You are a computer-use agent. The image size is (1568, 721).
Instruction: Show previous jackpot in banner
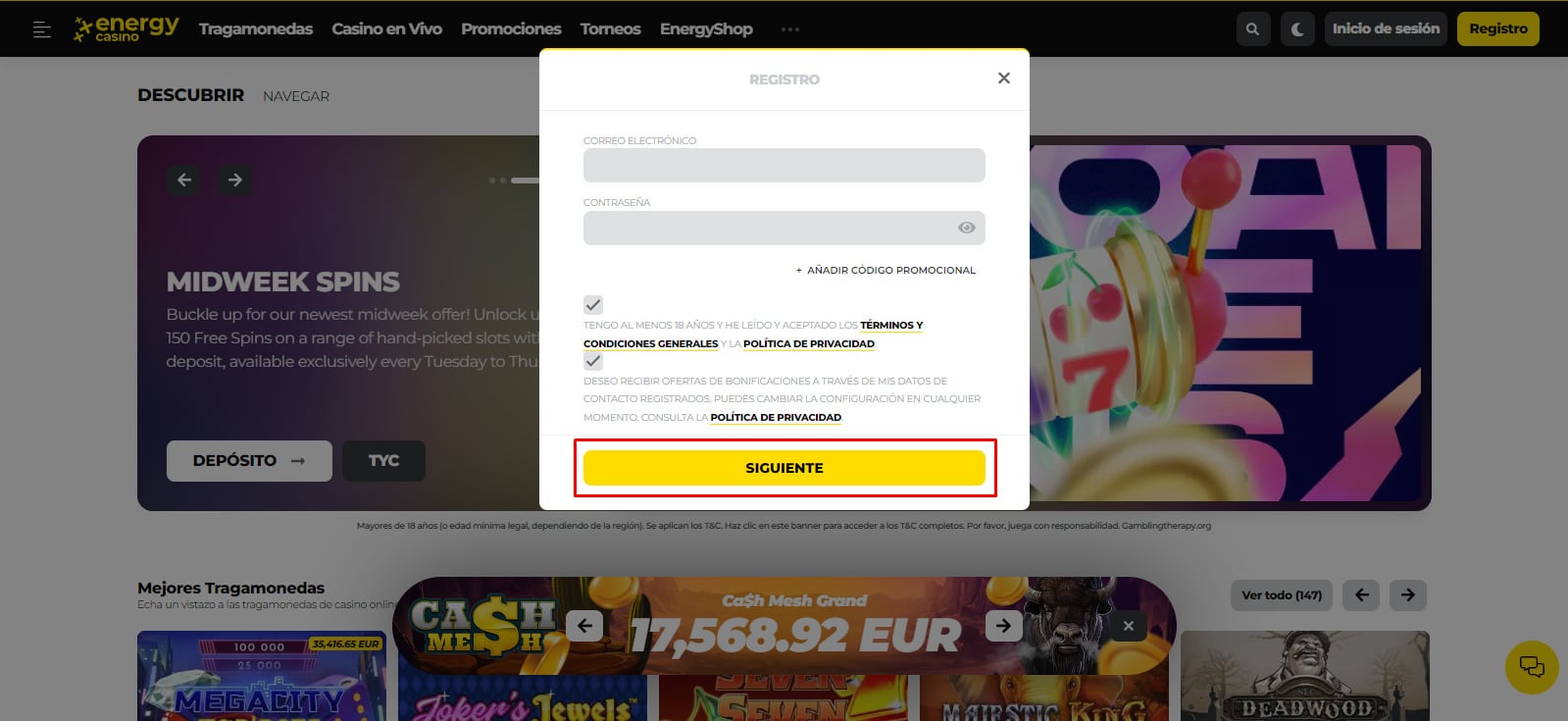(x=584, y=625)
